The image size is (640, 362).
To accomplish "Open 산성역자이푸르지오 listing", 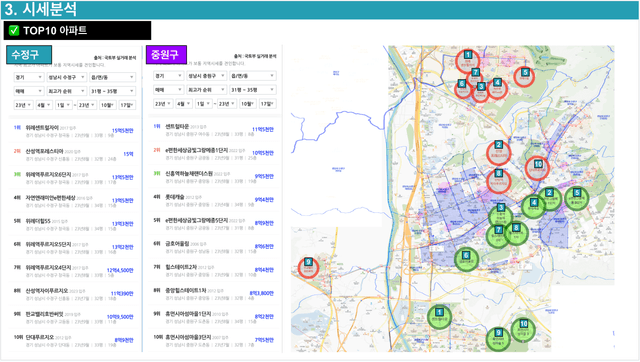I will pyautogui.click(x=73, y=294).
